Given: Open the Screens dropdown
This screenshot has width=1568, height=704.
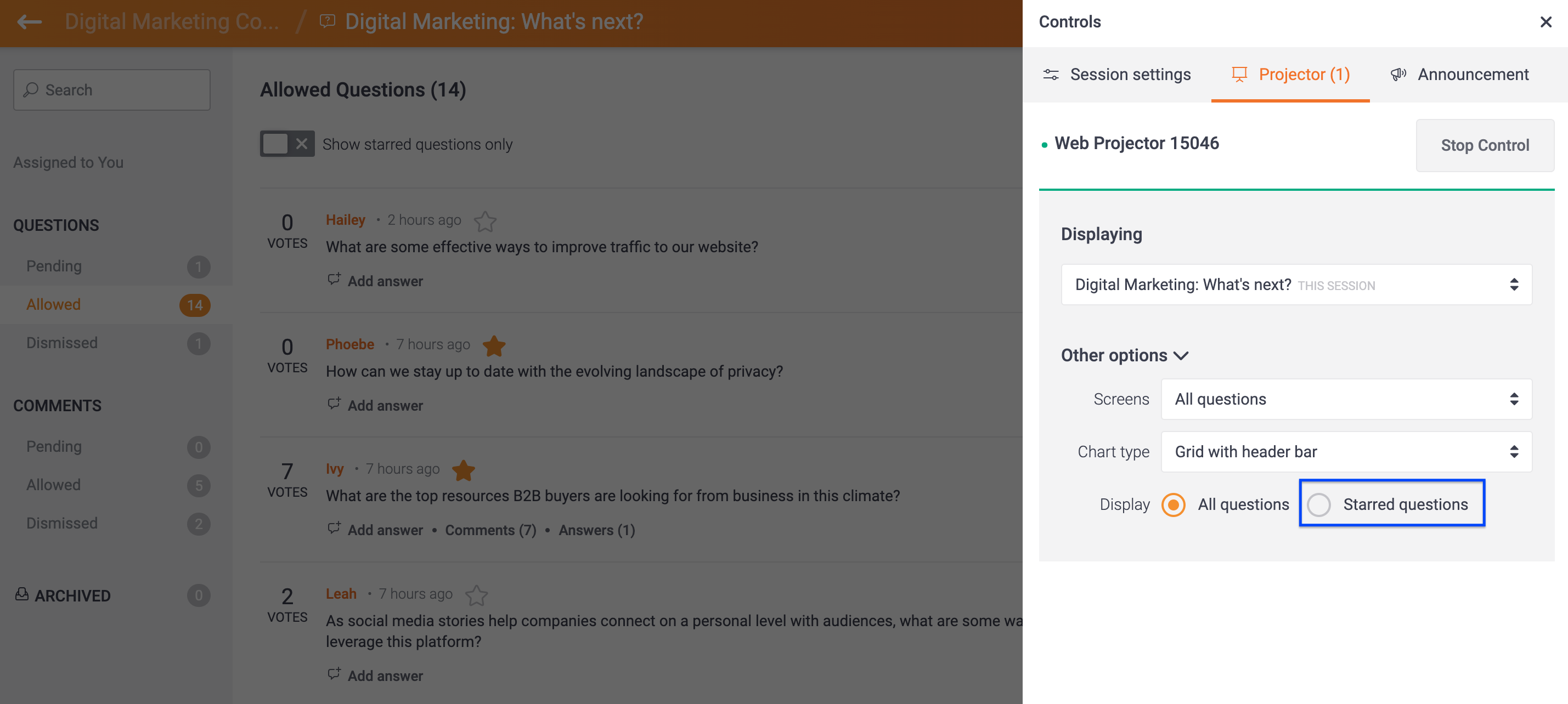Looking at the screenshot, I should coord(1346,399).
